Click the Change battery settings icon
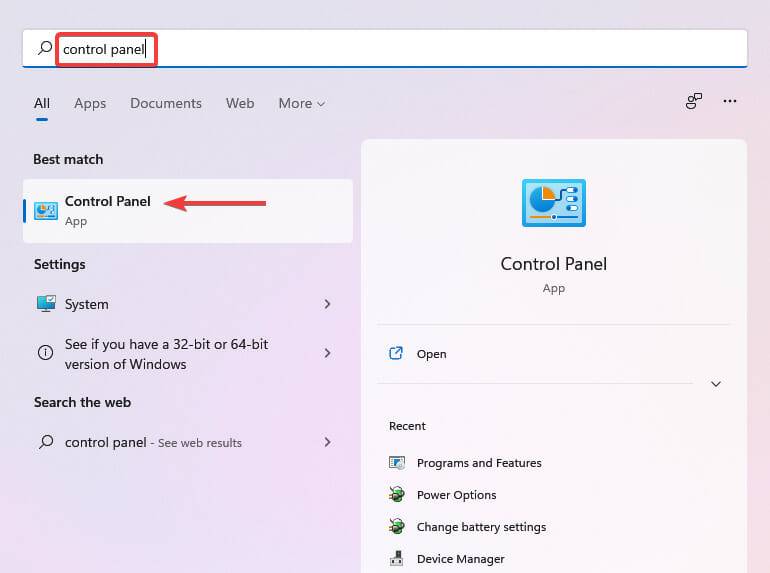770x573 pixels. pyautogui.click(x=397, y=526)
